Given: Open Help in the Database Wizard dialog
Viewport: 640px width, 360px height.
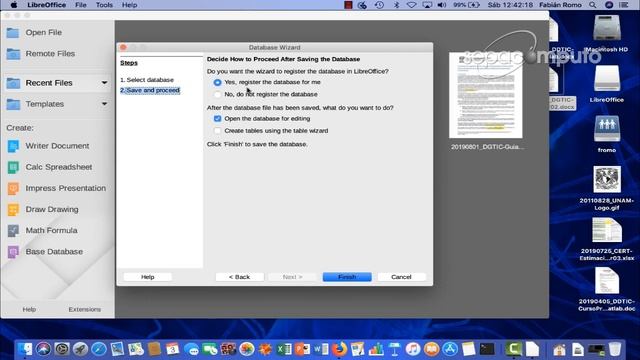Looking at the screenshot, I should click(147, 277).
